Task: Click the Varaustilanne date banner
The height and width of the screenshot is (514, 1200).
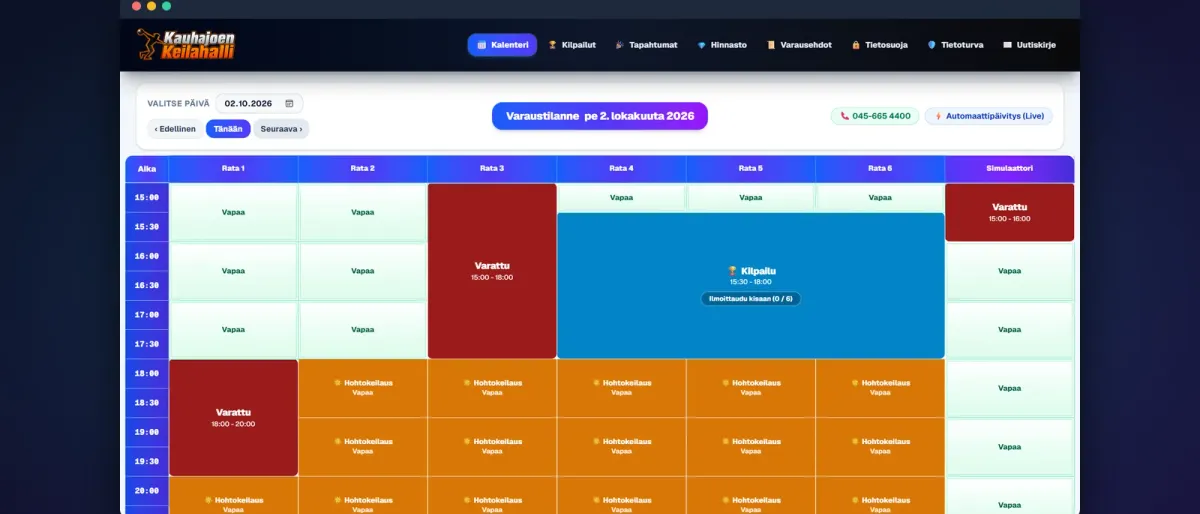Action: [600, 116]
